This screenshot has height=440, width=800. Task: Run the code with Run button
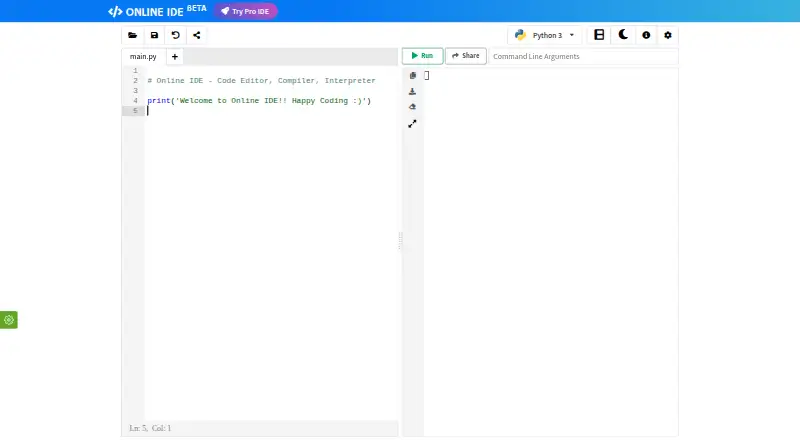(x=422, y=56)
